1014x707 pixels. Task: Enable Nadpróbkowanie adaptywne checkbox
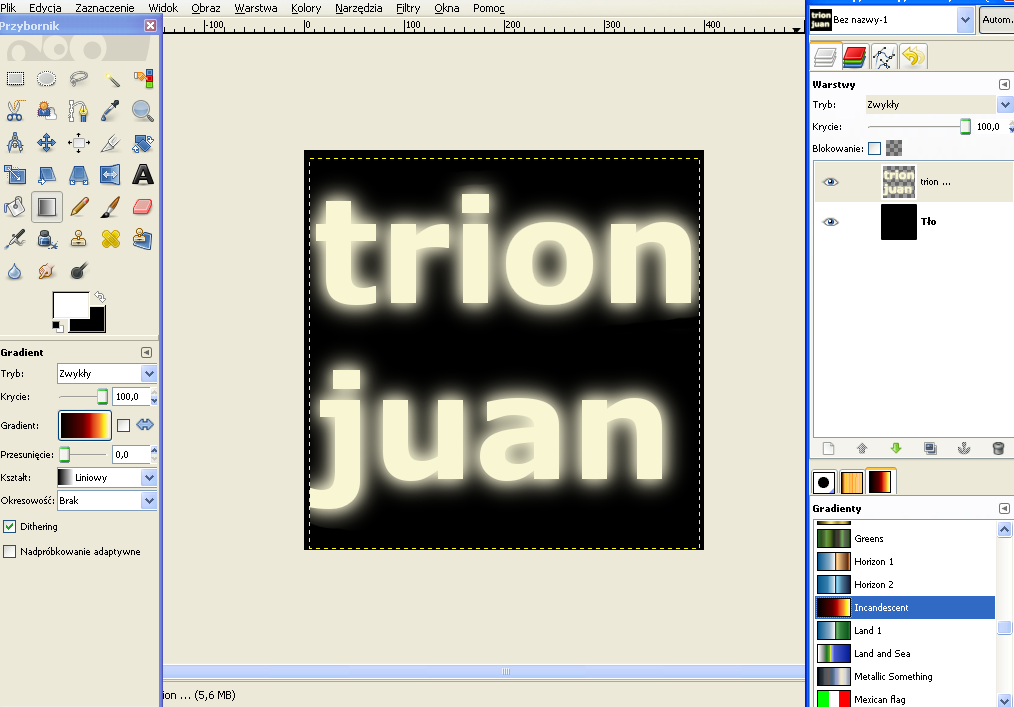click(10, 551)
